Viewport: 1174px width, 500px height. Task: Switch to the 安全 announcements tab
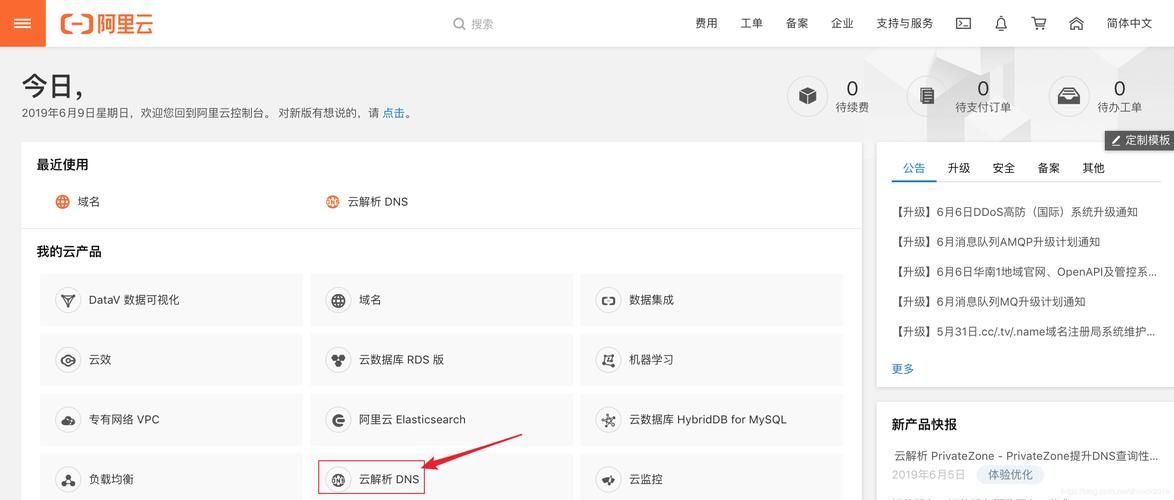[1003, 168]
